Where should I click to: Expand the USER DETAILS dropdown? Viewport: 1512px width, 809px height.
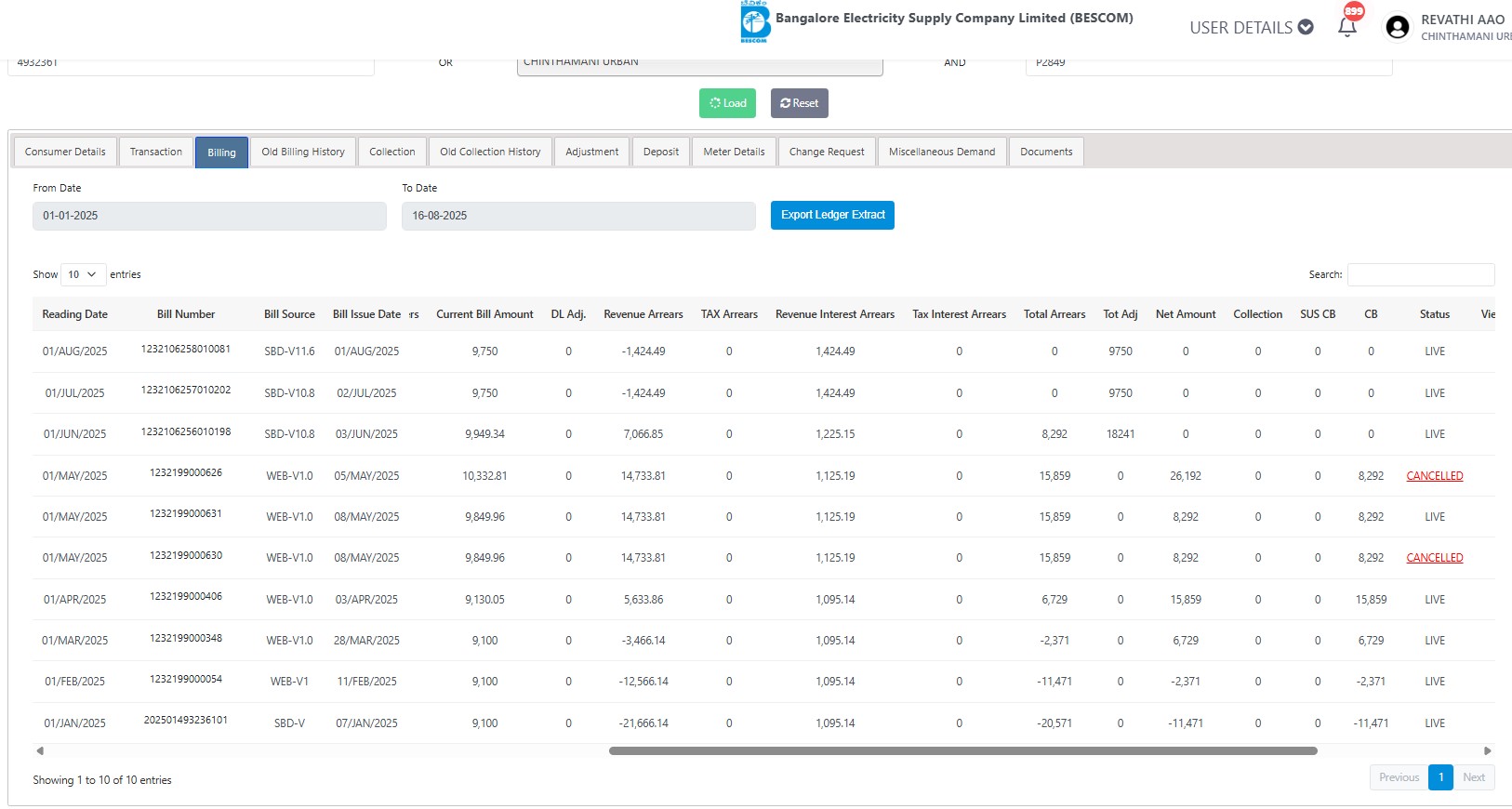pyautogui.click(x=1251, y=28)
